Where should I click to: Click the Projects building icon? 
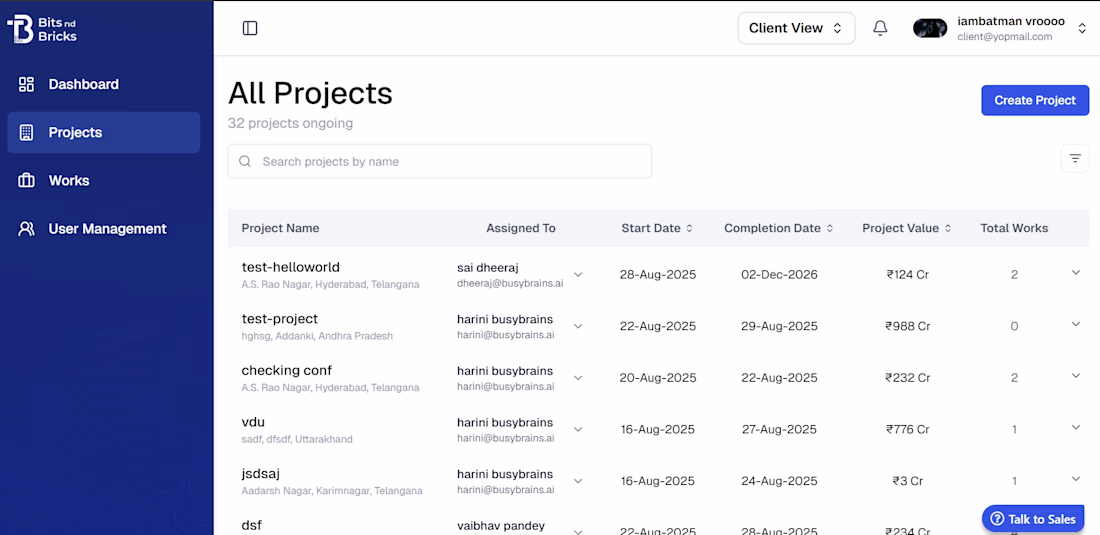point(26,133)
